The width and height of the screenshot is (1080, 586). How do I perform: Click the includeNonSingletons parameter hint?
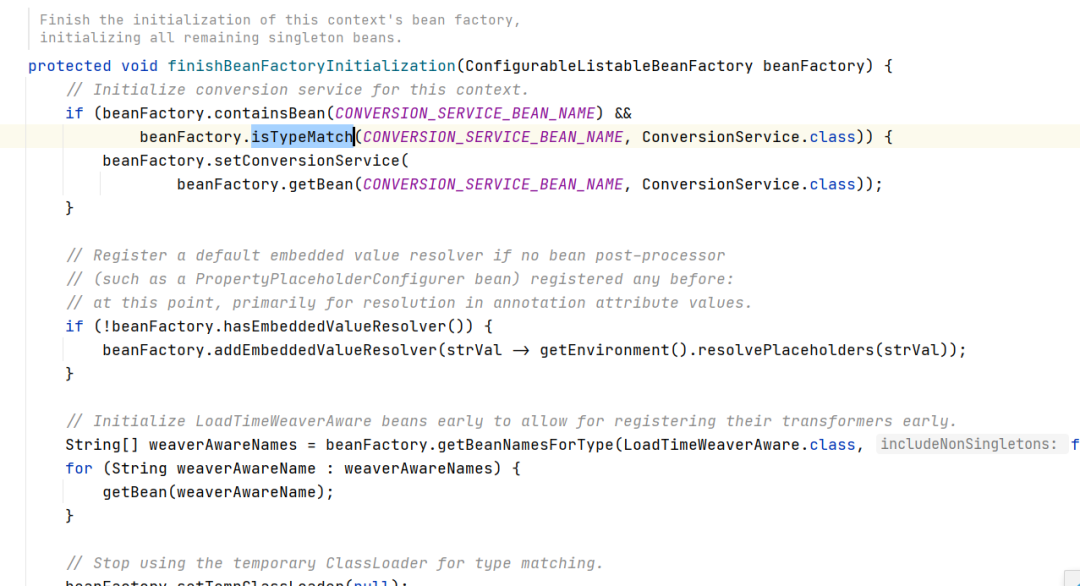click(968, 444)
